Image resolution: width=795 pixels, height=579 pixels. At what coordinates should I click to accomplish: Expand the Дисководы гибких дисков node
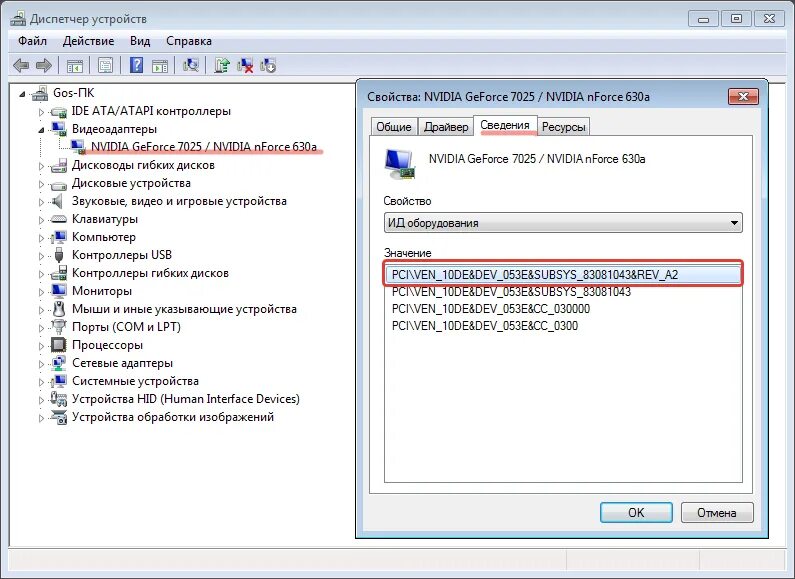(x=41, y=166)
